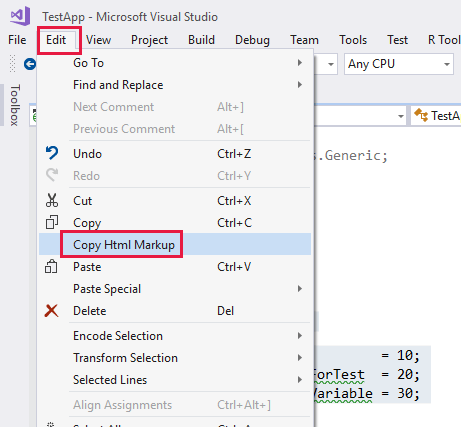This screenshot has width=461, height=427.
Task: Click the Redo arrow icon in menu
Action: click(x=52, y=175)
